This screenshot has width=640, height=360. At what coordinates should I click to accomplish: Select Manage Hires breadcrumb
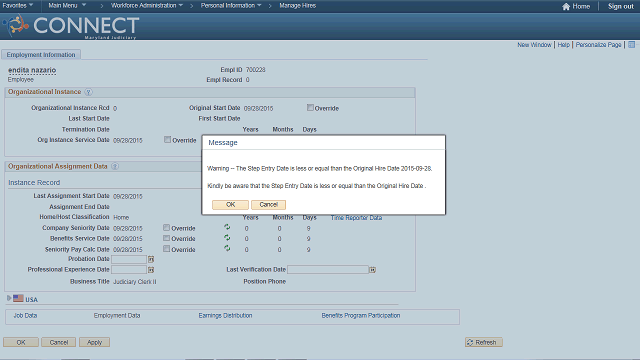click(x=298, y=6)
